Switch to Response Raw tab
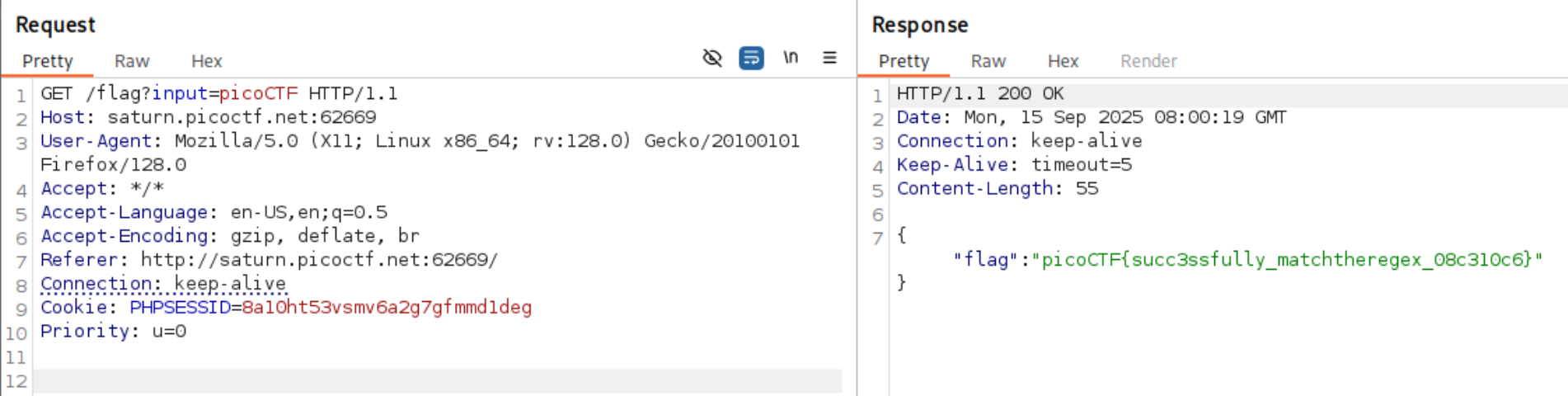Viewport: 1568px width, 396px height. coord(988,61)
